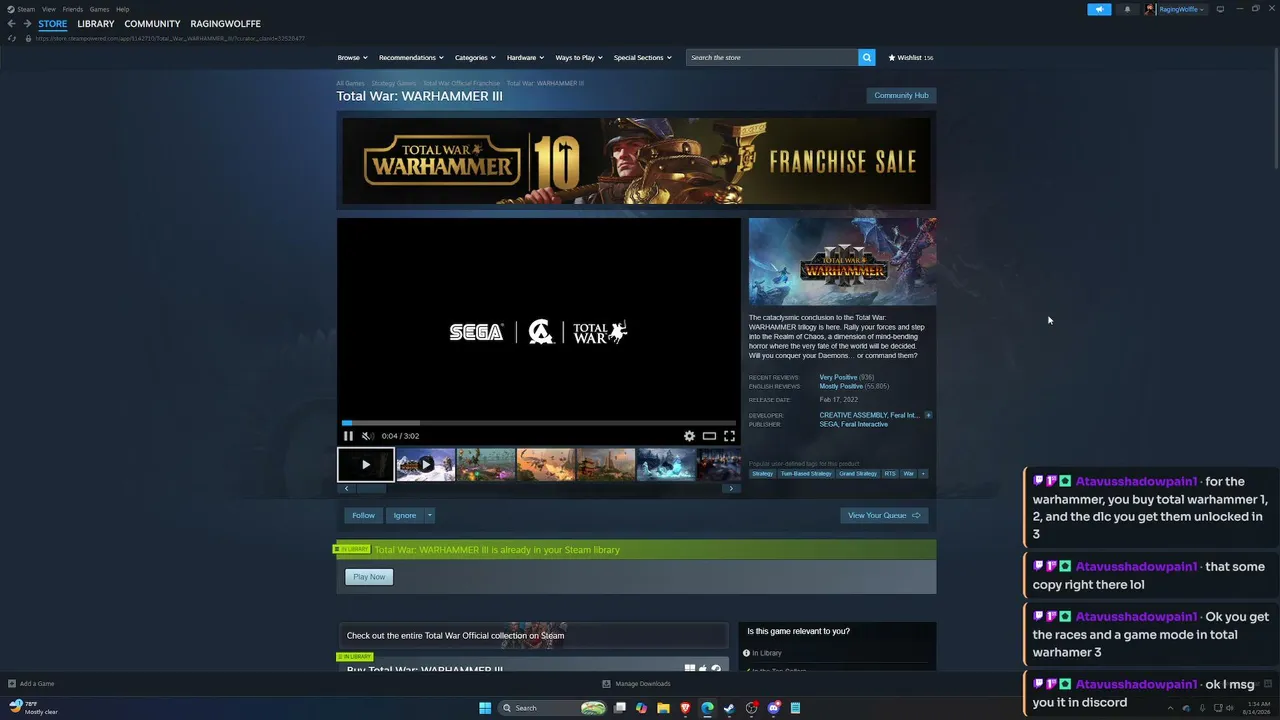The height and width of the screenshot is (720, 1280).
Task: Open the Games menu
Action: [x=99, y=9]
